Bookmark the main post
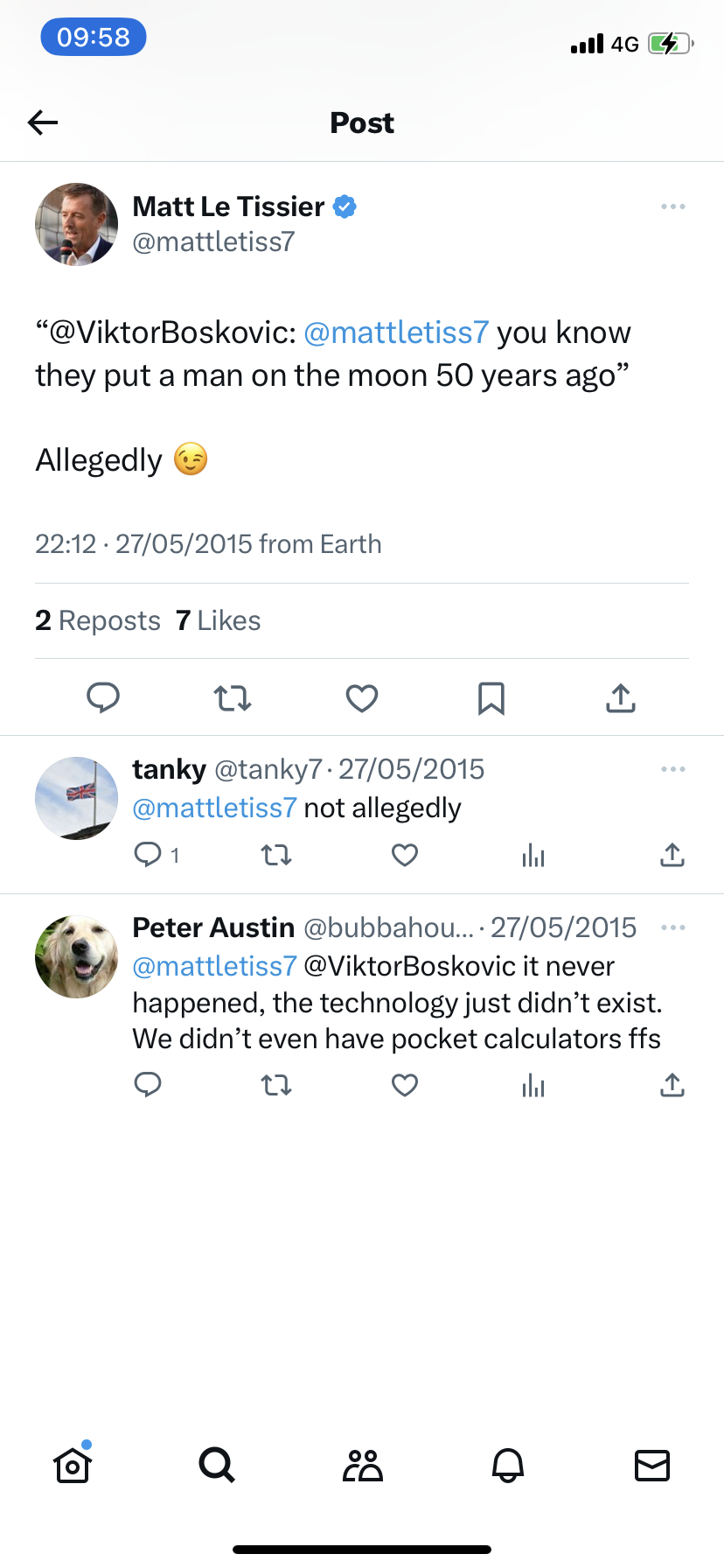Viewport: 724px width, 1568px height. pyautogui.click(x=491, y=698)
